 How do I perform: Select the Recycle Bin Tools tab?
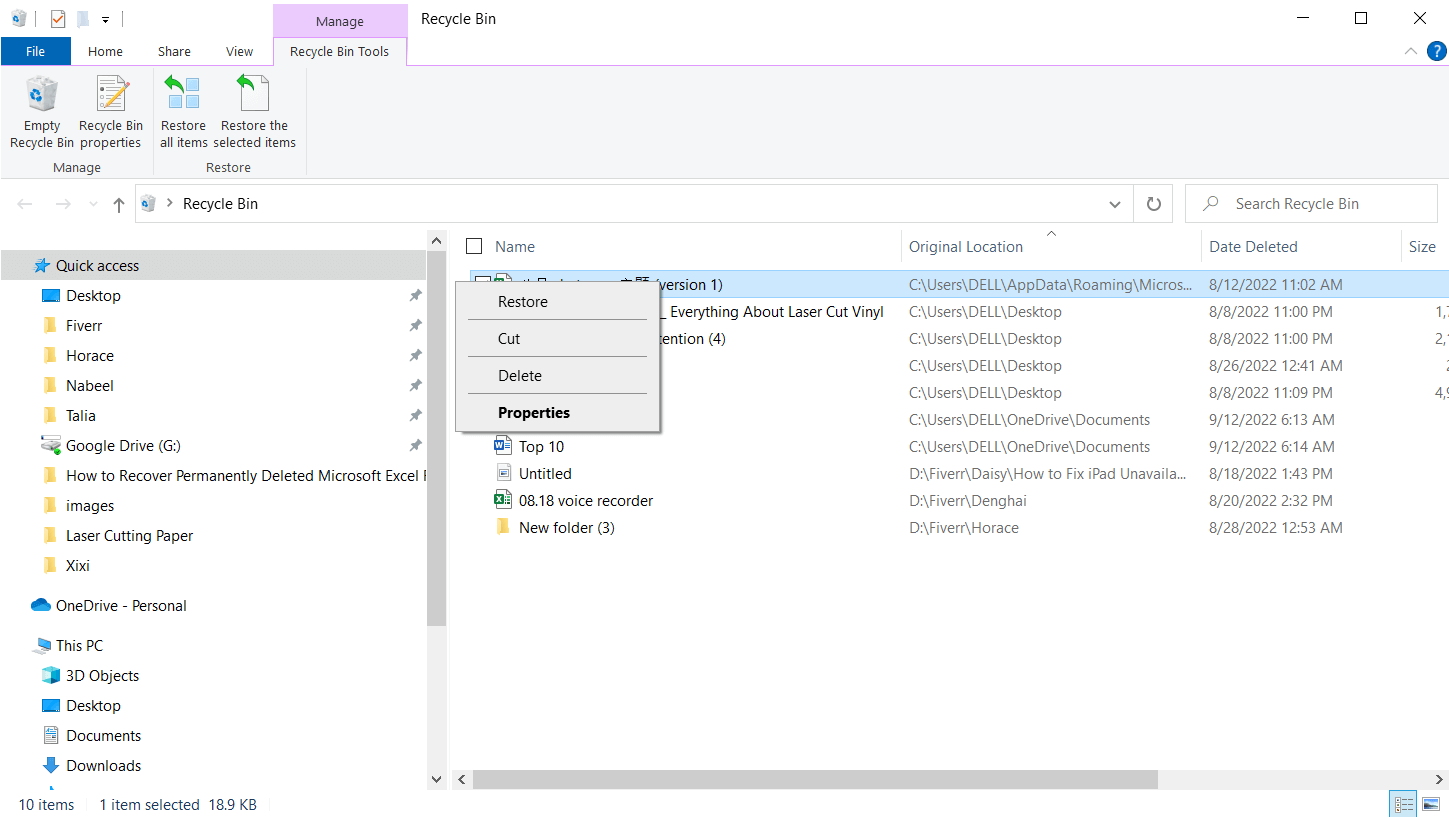pyautogui.click(x=339, y=52)
